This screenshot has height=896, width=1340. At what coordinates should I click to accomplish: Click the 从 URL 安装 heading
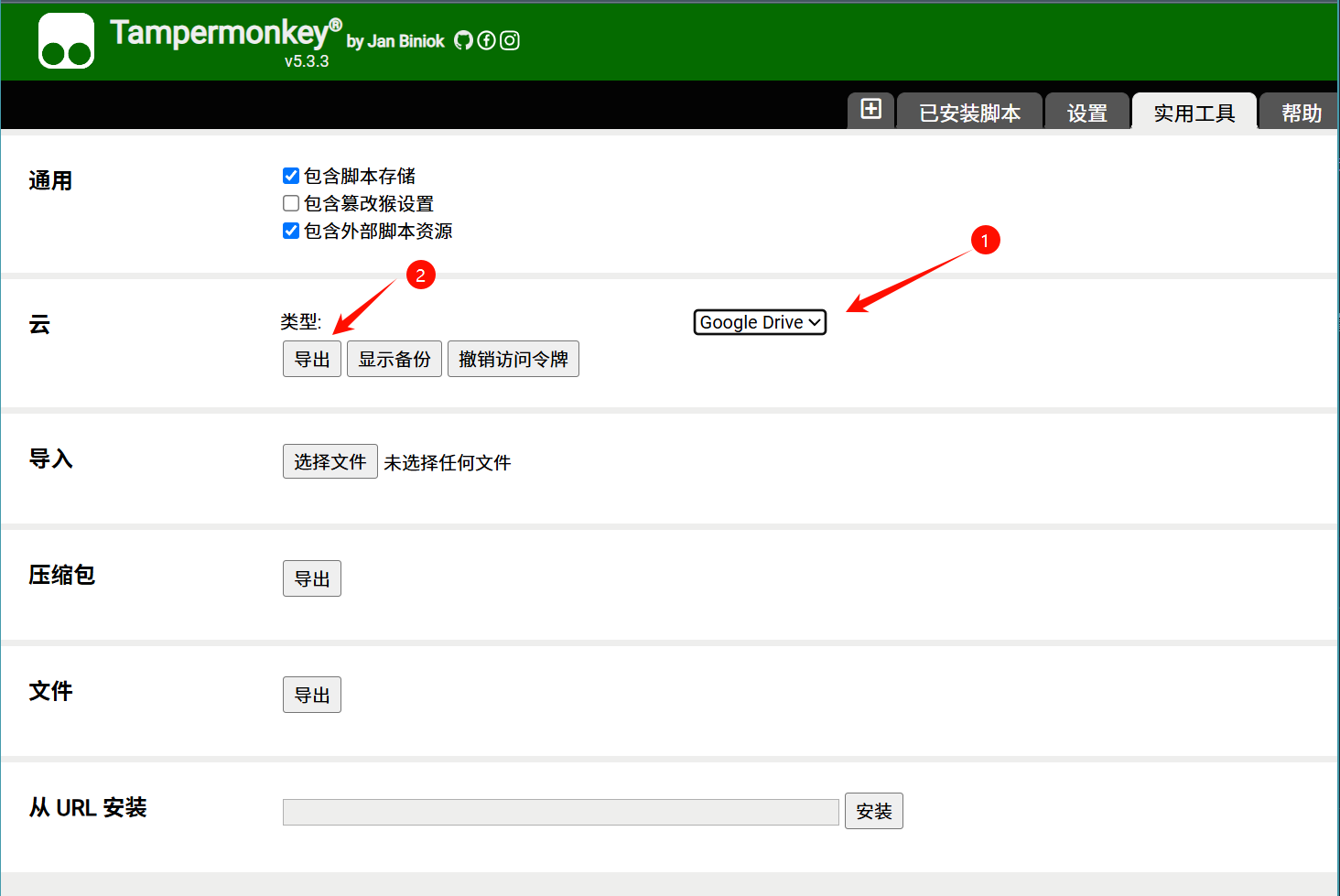88,807
